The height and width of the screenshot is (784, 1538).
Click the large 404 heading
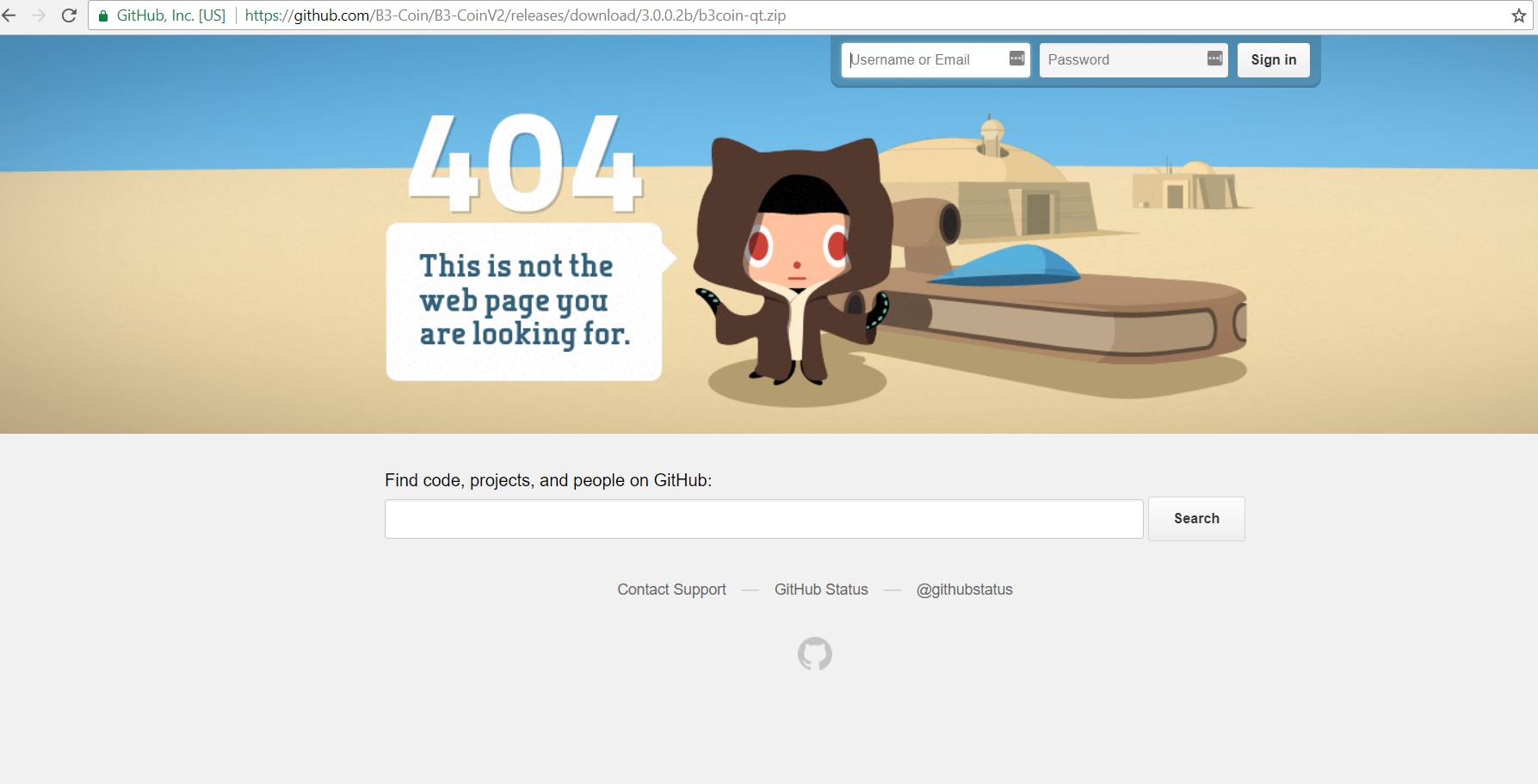tap(526, 164)
